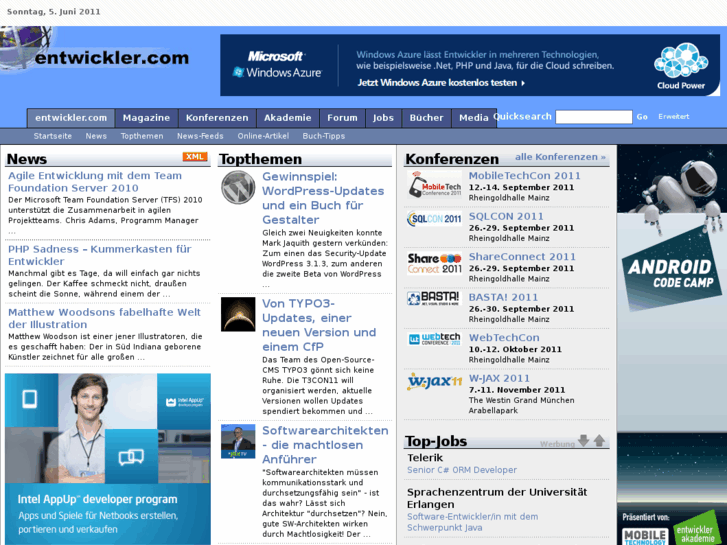
Task: Open News-Feeds in the submenu
Action: (200, 136)
